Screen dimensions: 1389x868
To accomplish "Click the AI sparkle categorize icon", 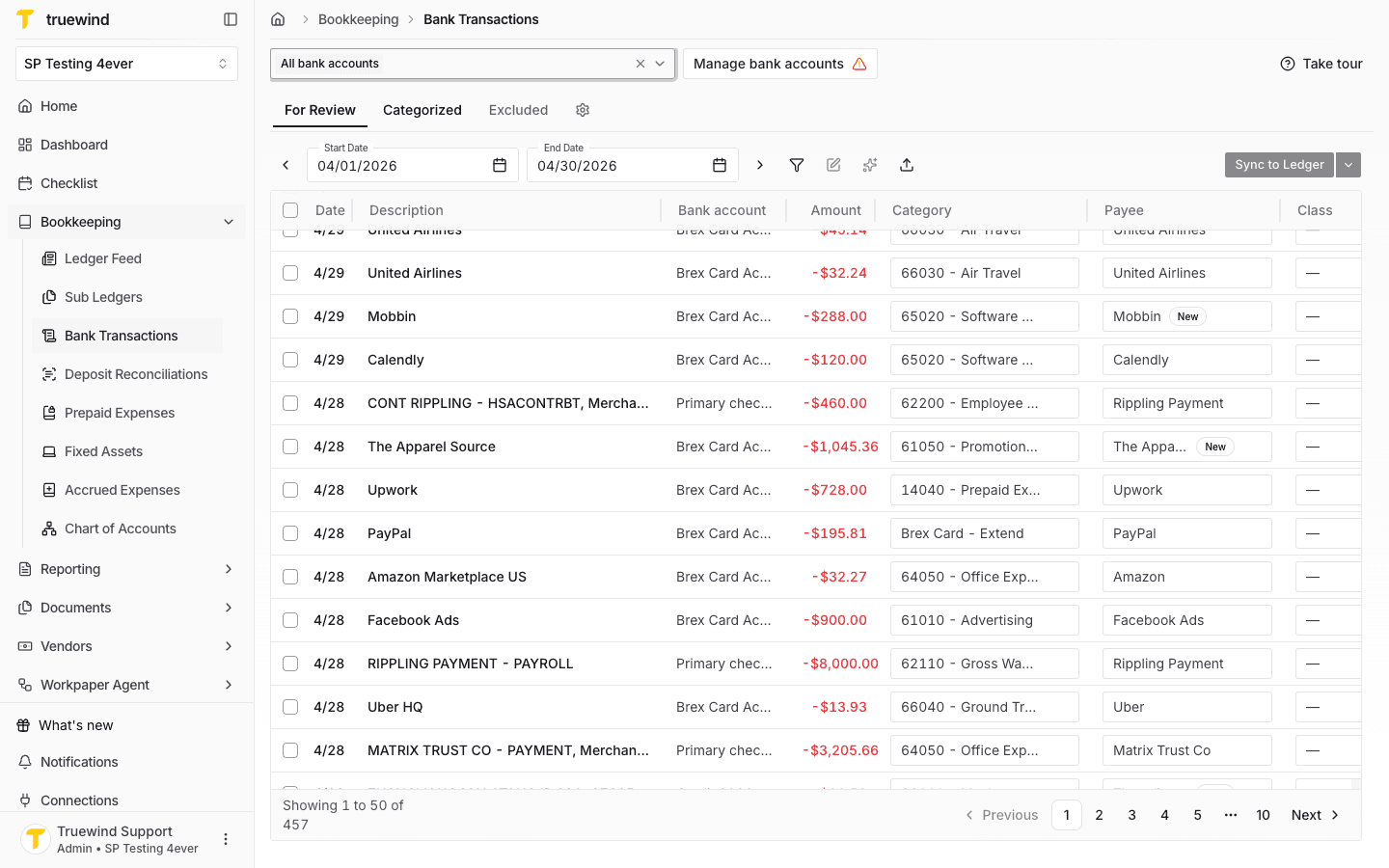I will (x=870, y=165).
